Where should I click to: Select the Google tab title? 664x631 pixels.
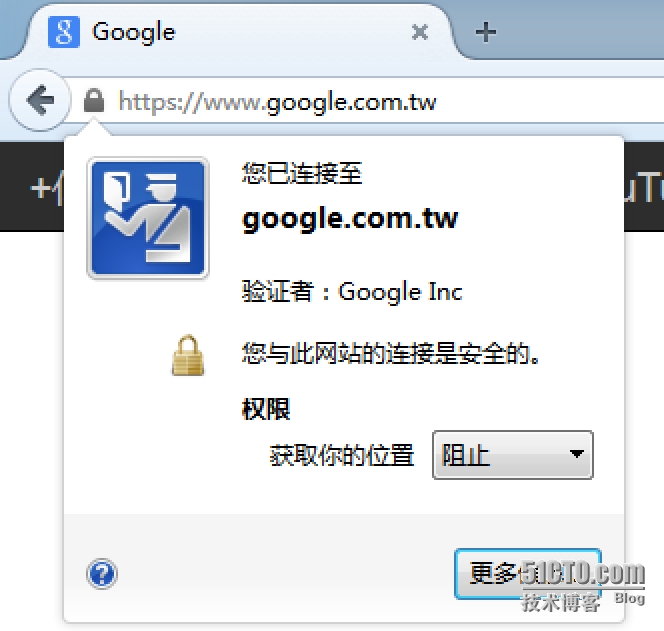point(133,33)
